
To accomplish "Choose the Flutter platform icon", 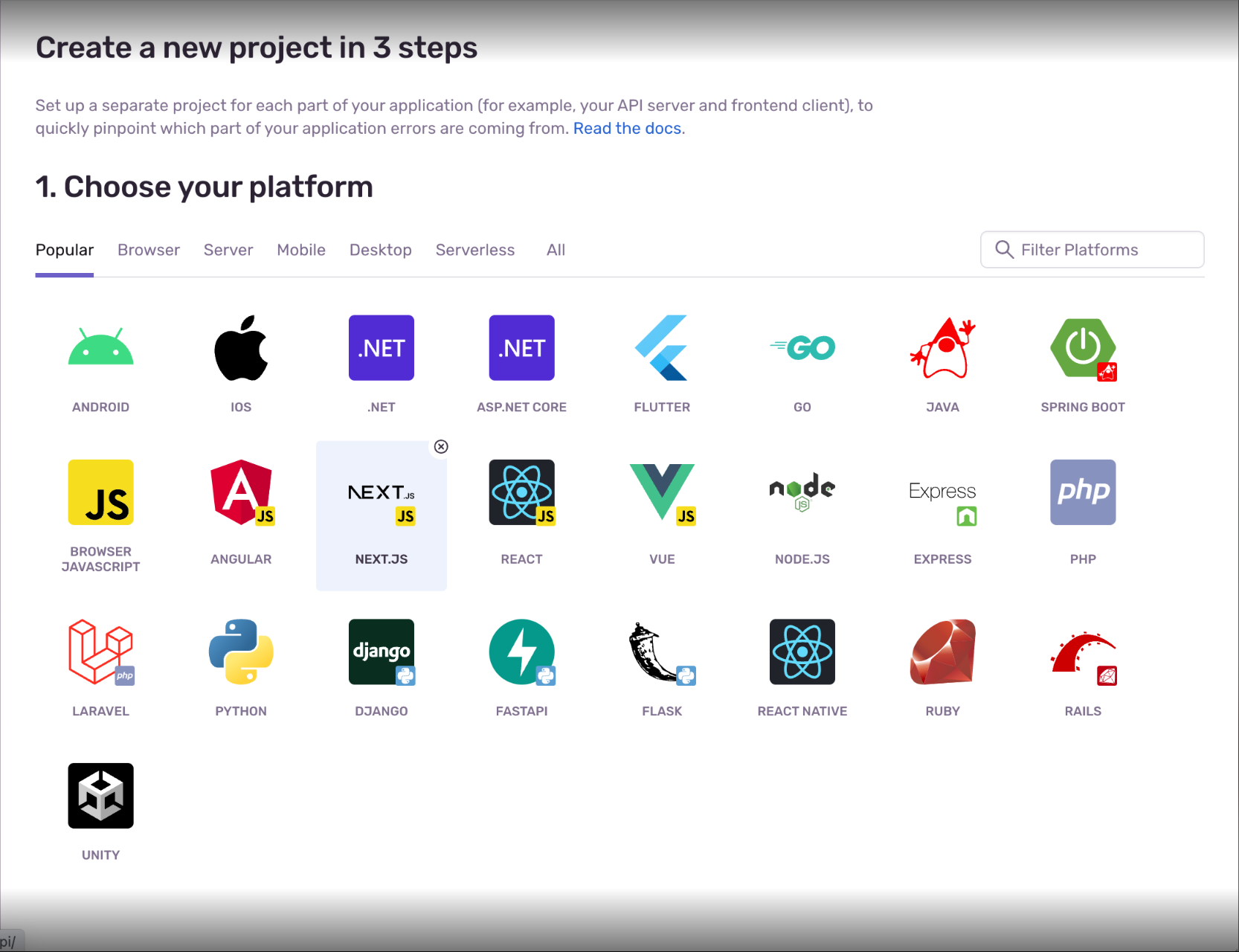I will tap(662, 347).
